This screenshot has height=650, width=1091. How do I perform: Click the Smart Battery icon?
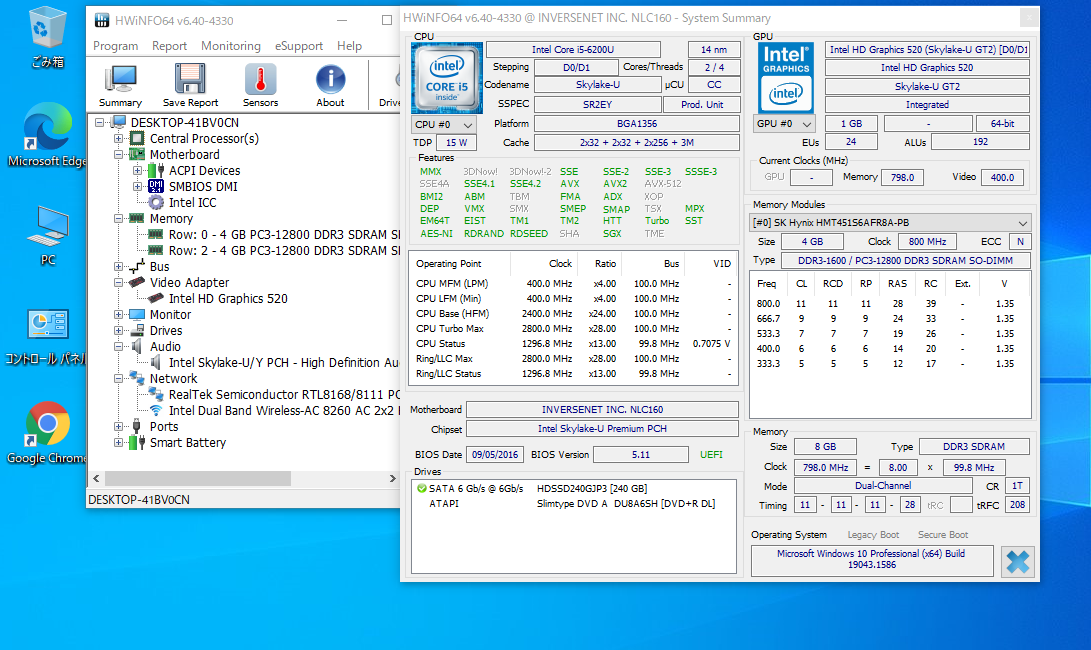tap(137, 443)
